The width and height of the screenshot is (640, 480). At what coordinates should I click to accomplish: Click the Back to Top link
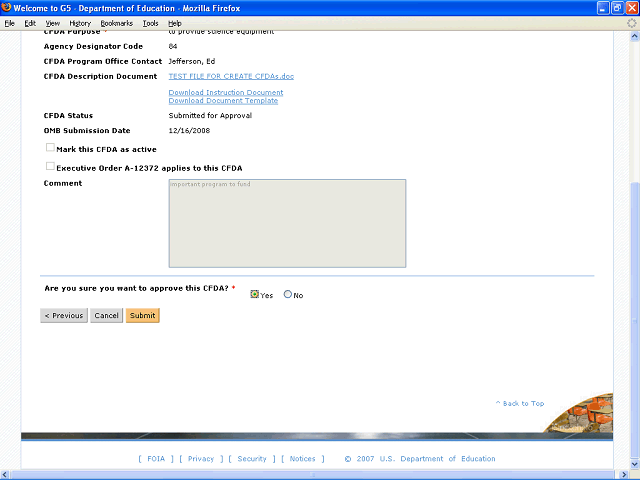[520, 403]
